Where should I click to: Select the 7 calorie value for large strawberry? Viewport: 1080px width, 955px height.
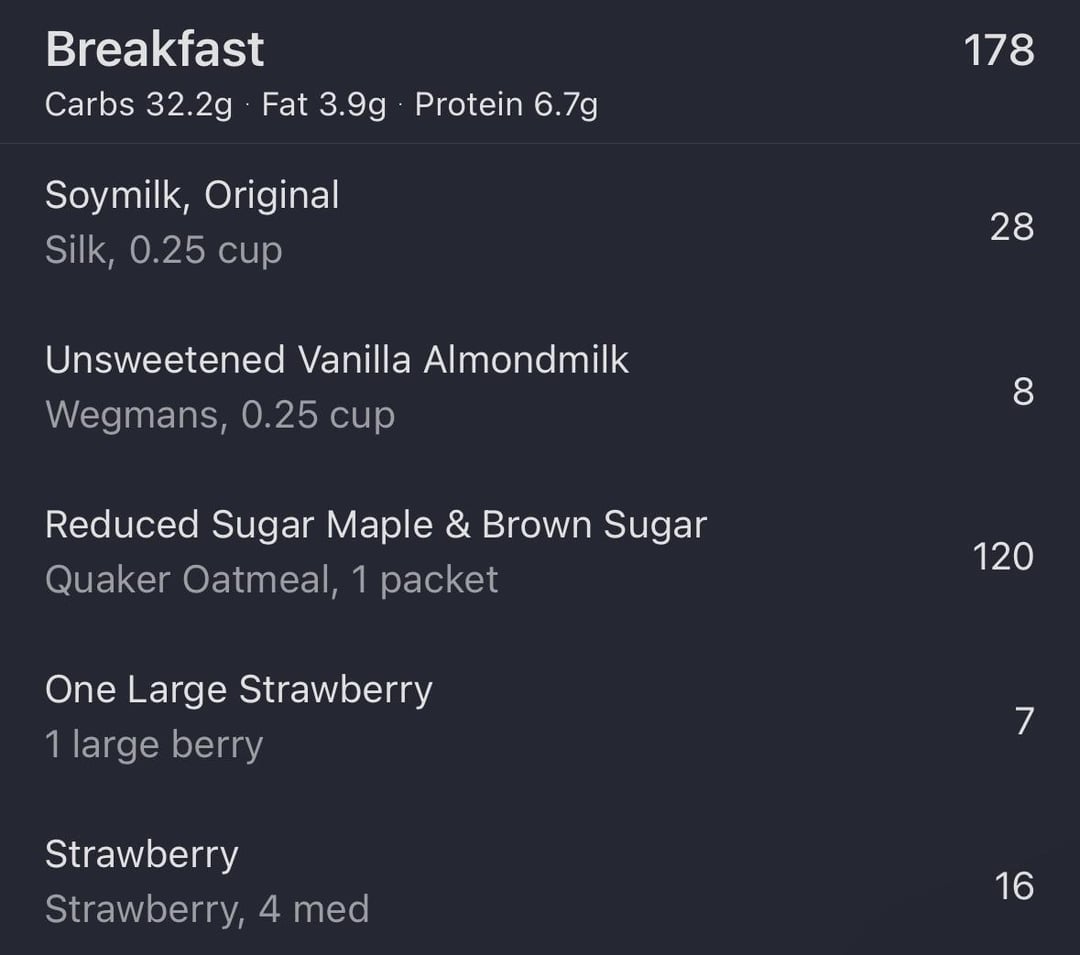[x=1024, y=721]
